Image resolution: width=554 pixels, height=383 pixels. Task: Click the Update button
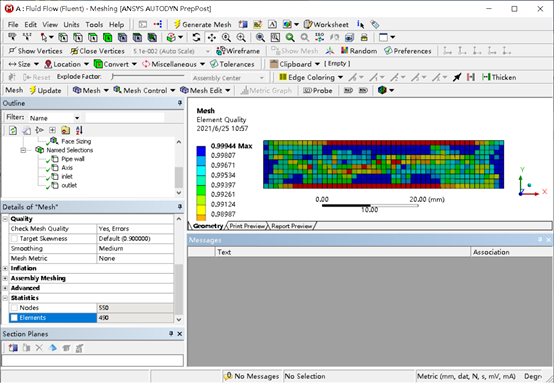click(x=45, y=90)
